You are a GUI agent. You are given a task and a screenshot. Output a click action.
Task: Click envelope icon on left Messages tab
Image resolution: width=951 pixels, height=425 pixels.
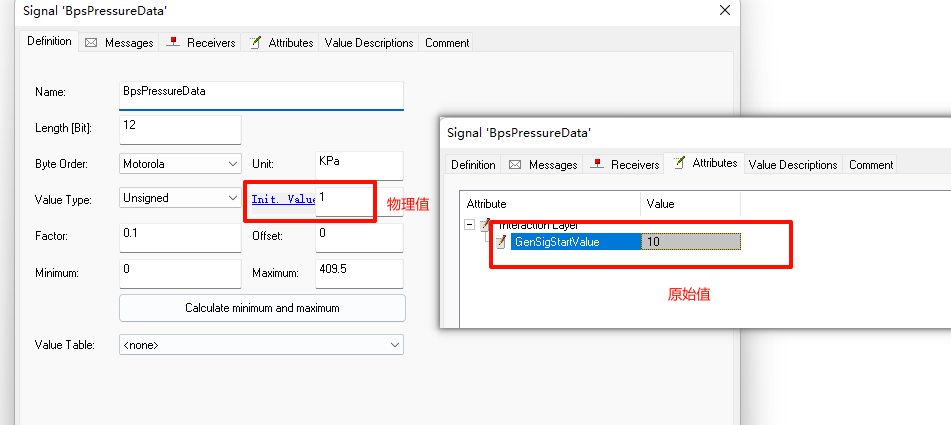click(91, 43)
